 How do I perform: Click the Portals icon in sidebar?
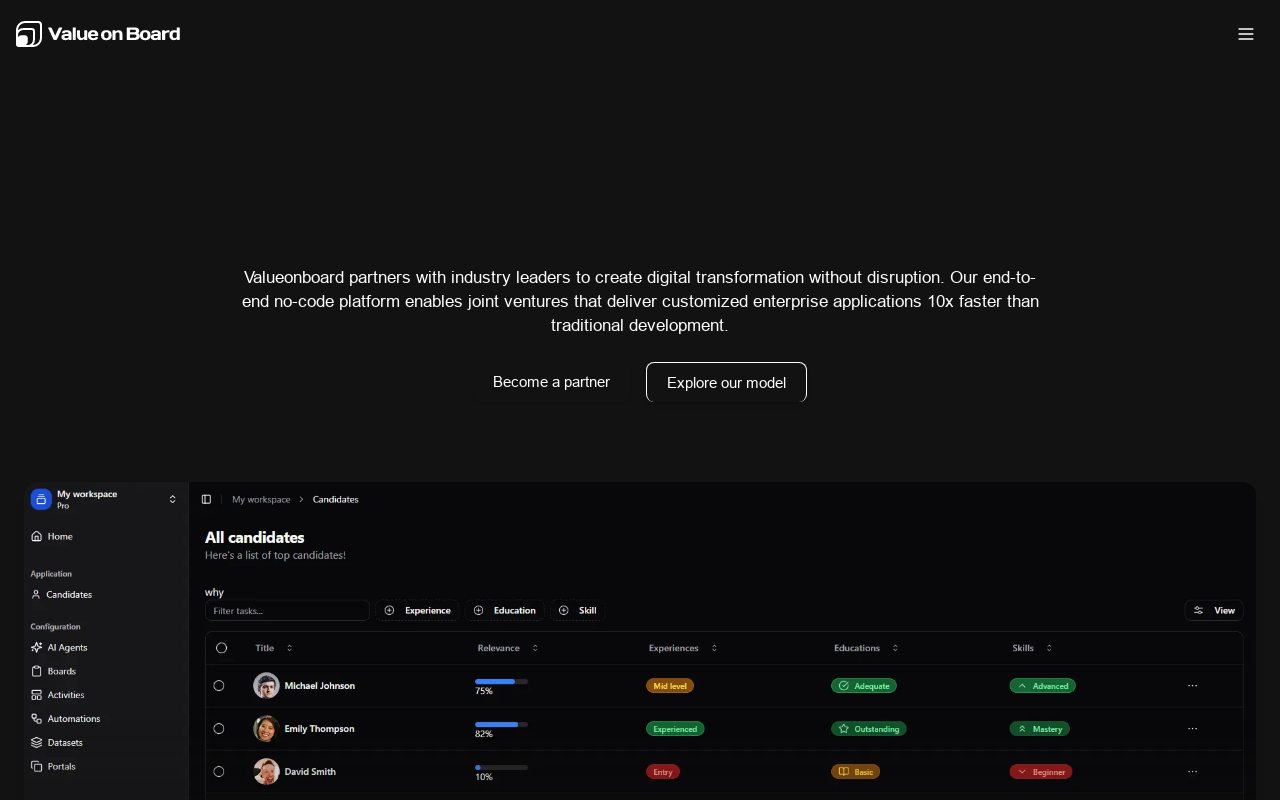point(37,766)
